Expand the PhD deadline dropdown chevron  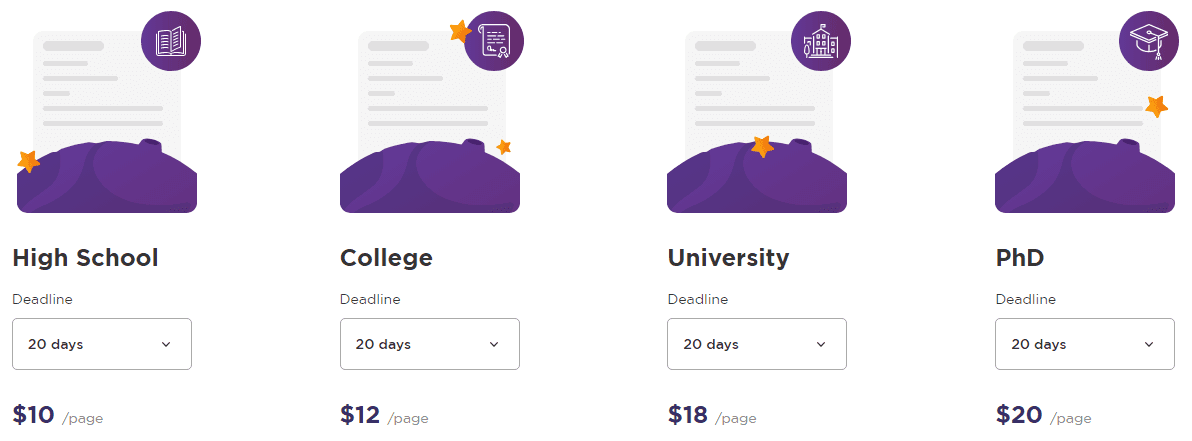tap(1149, 344)
